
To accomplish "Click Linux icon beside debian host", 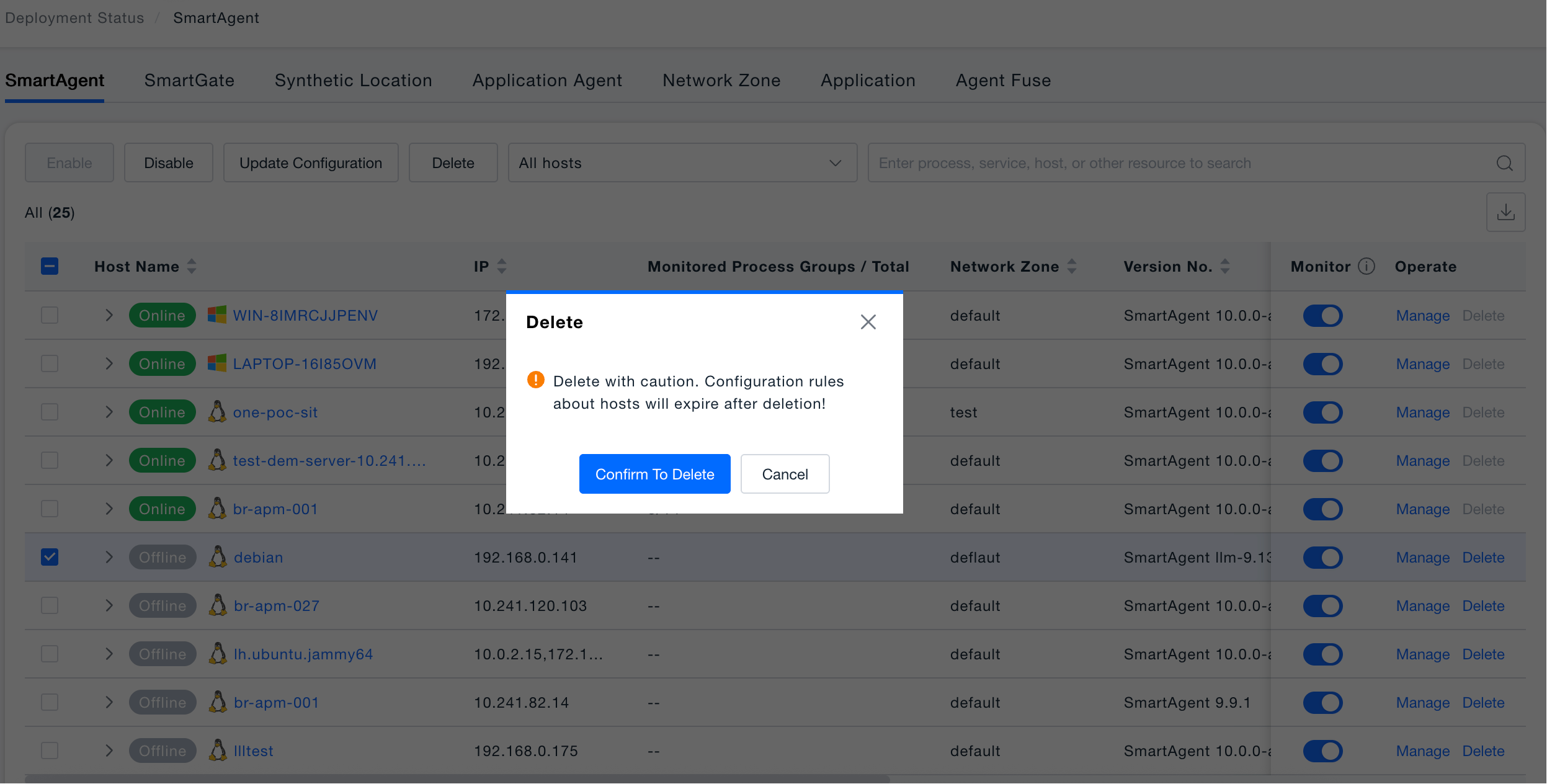I will (x=218, y=557).
